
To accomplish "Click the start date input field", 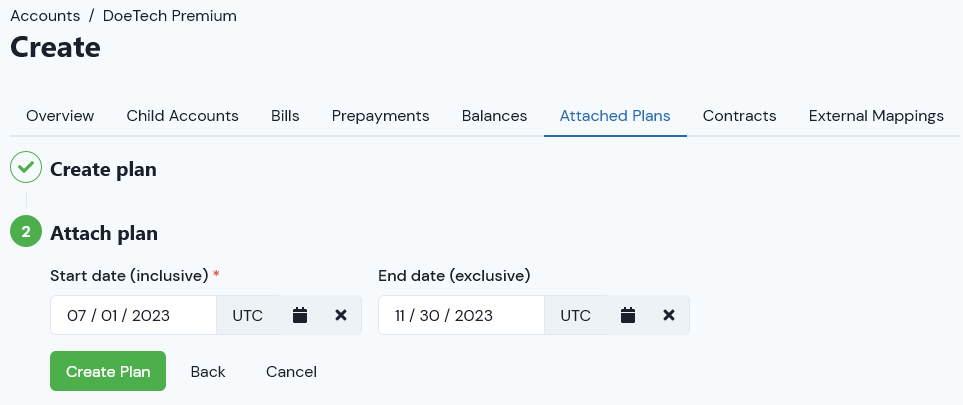I will click(133, 315).
